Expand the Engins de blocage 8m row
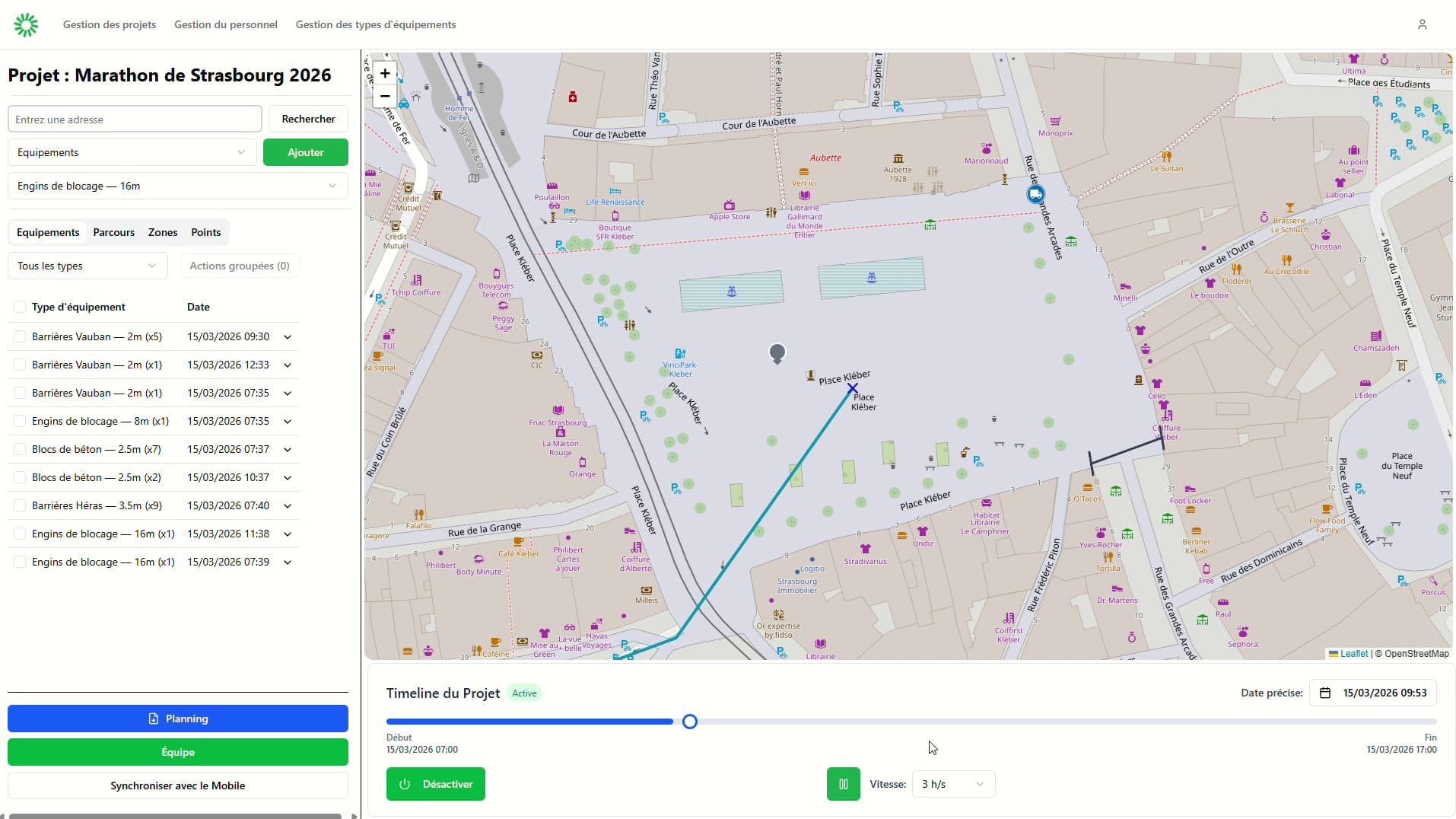1456x819 pixels. (x=288, y=422)
